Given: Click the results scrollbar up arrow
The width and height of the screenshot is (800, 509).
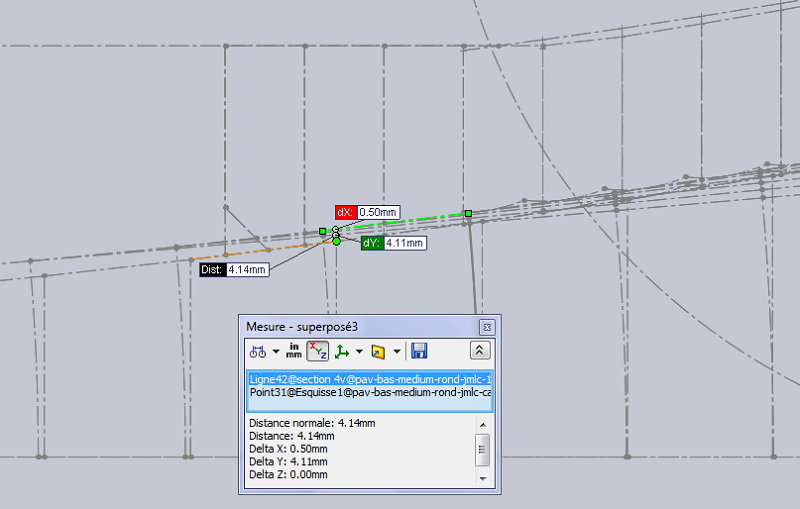Looking at the screenshot, I should [x=483, y=425].
